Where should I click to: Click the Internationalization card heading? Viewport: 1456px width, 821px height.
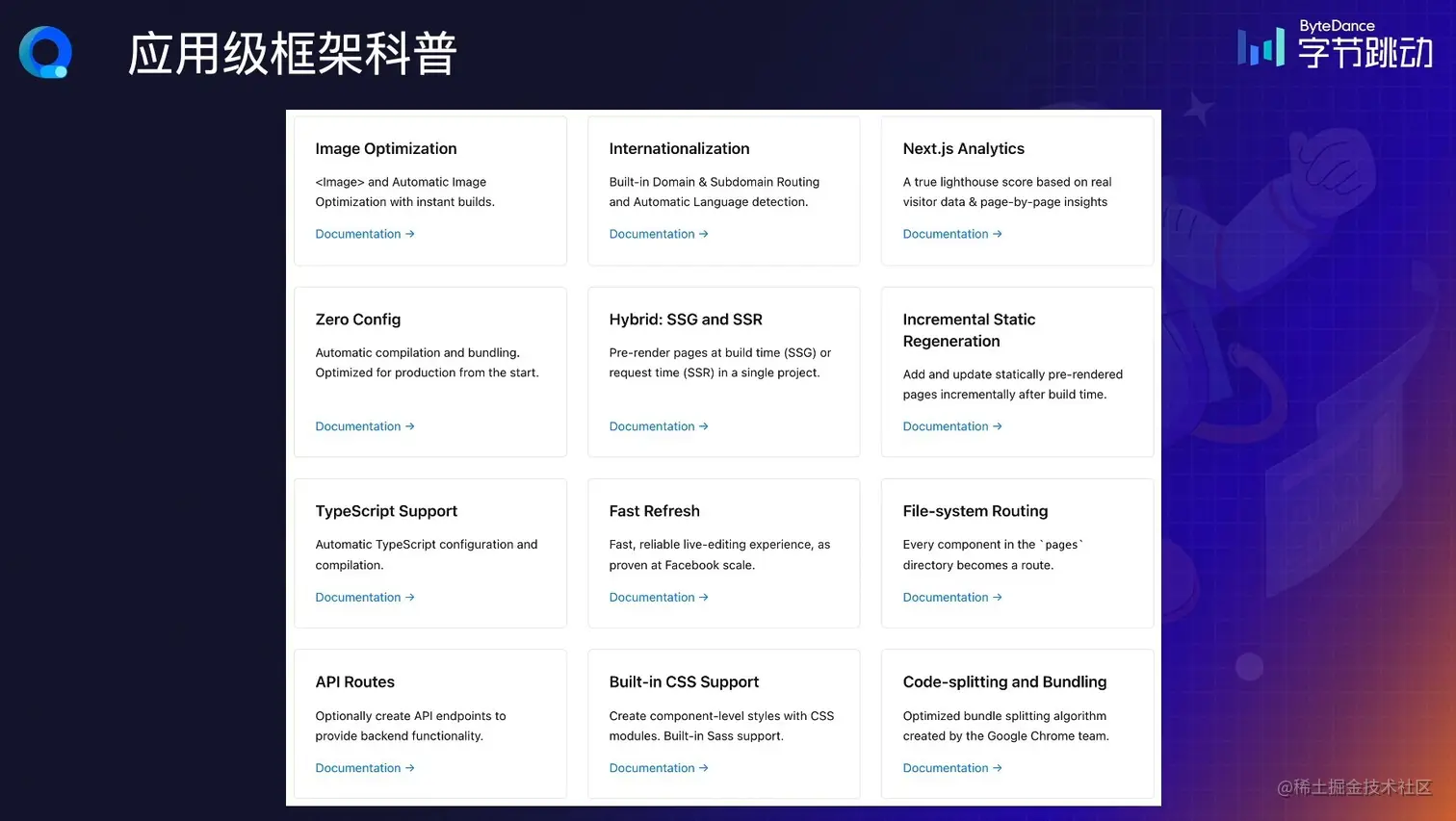pyautogui.click(x=679, y=148)
